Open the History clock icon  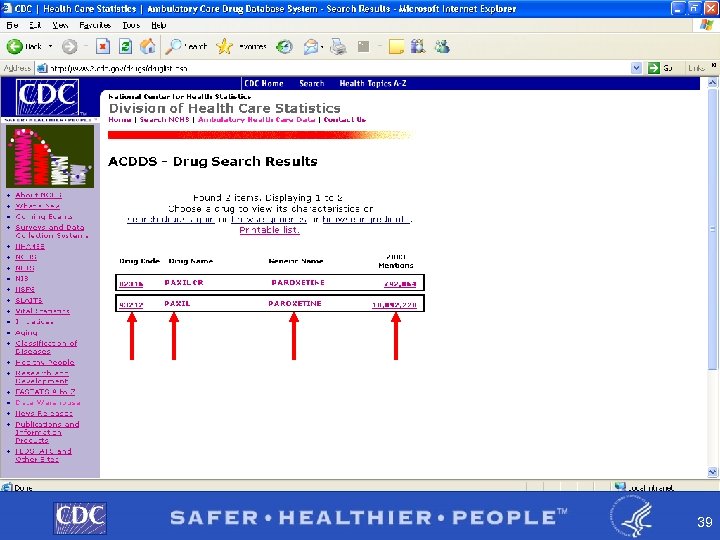[x=284, y=46]
